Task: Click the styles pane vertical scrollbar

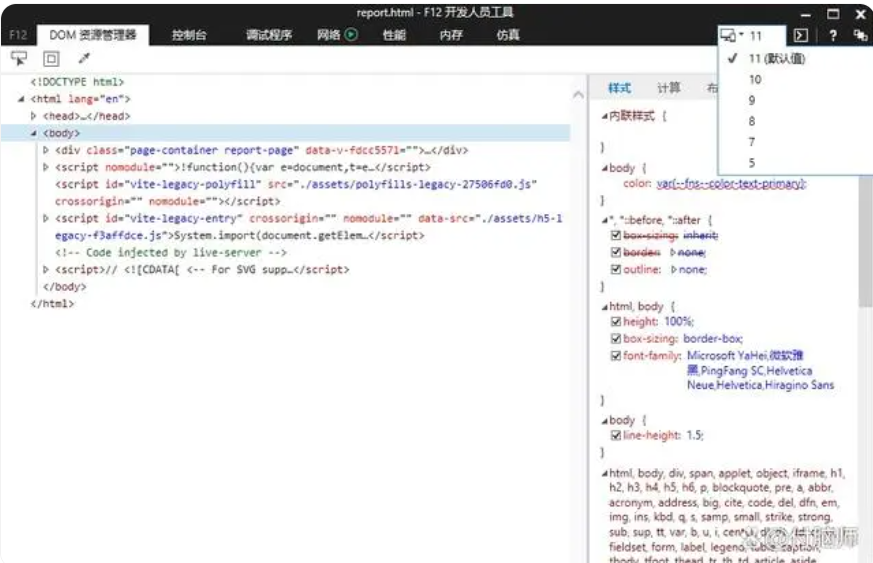Action: point(865,242)
